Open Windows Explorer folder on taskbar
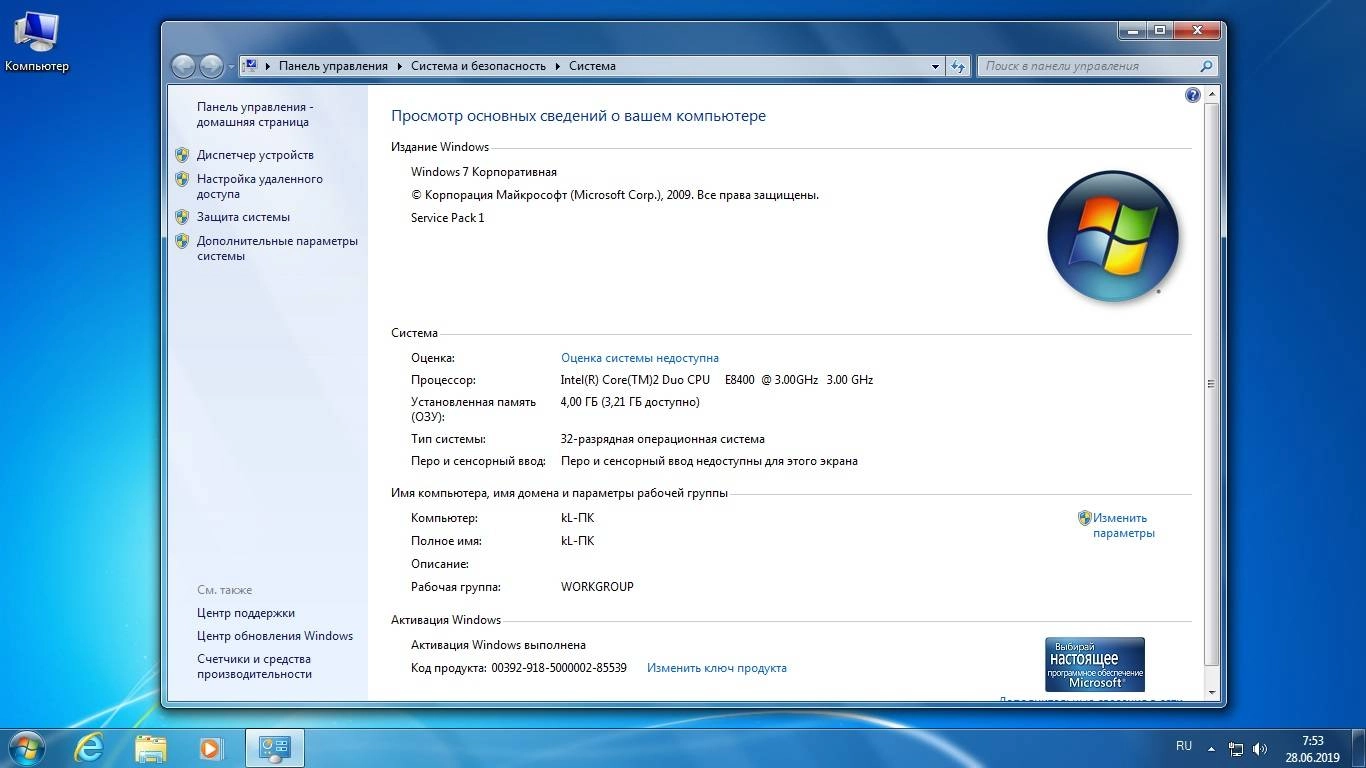 coord(151,747)
